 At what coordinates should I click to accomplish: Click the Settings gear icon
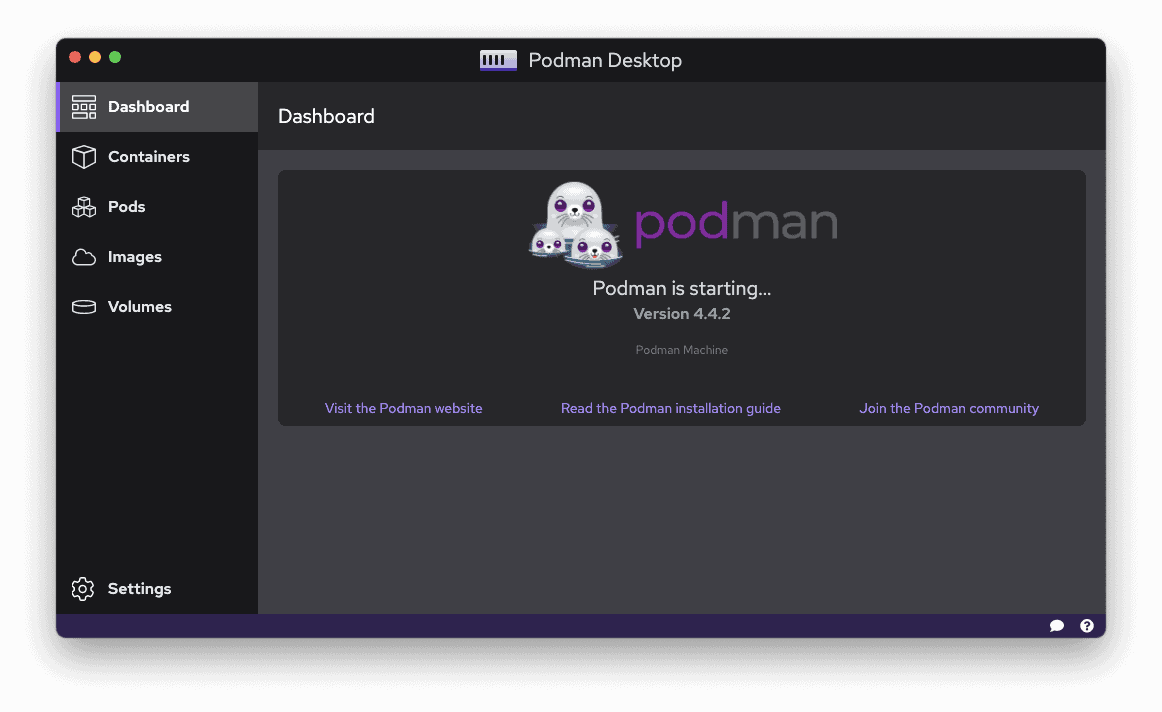tap(83, 588)
